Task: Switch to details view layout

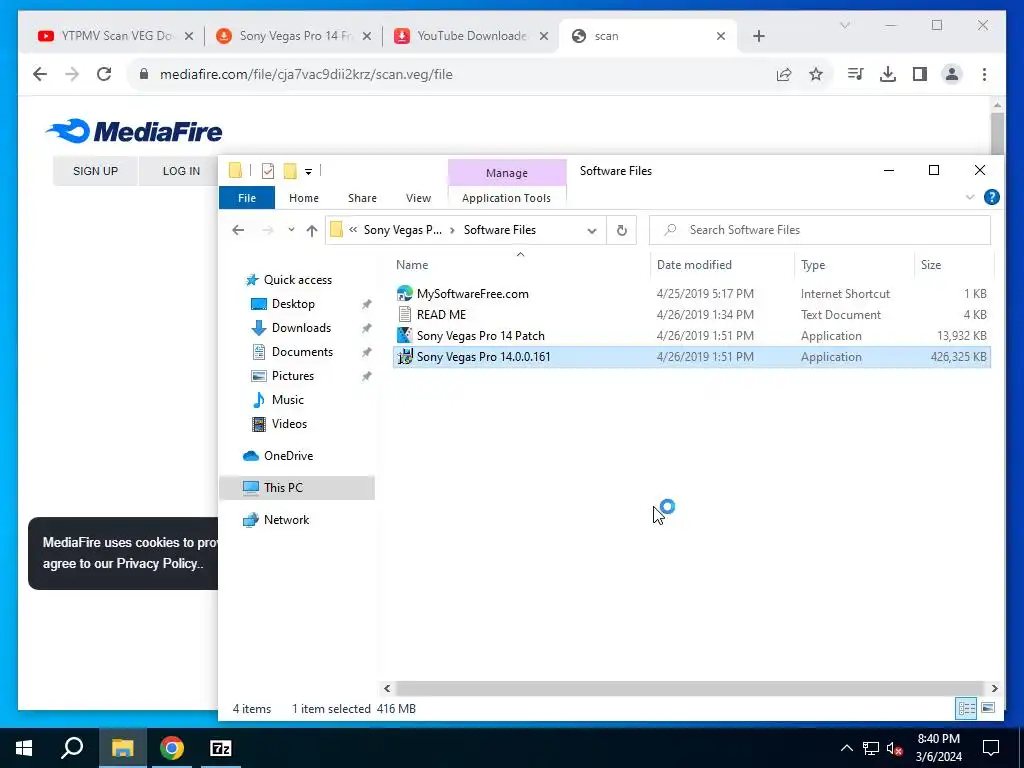Action: 967,708
